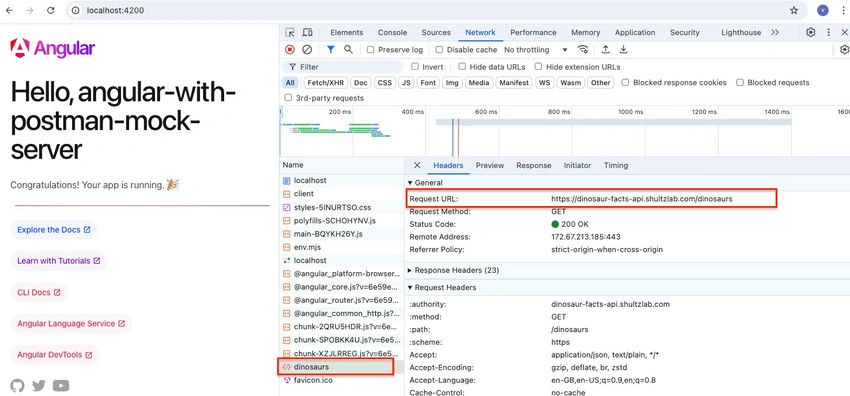Open the Twitter icon link

click(x=38, y=386)
